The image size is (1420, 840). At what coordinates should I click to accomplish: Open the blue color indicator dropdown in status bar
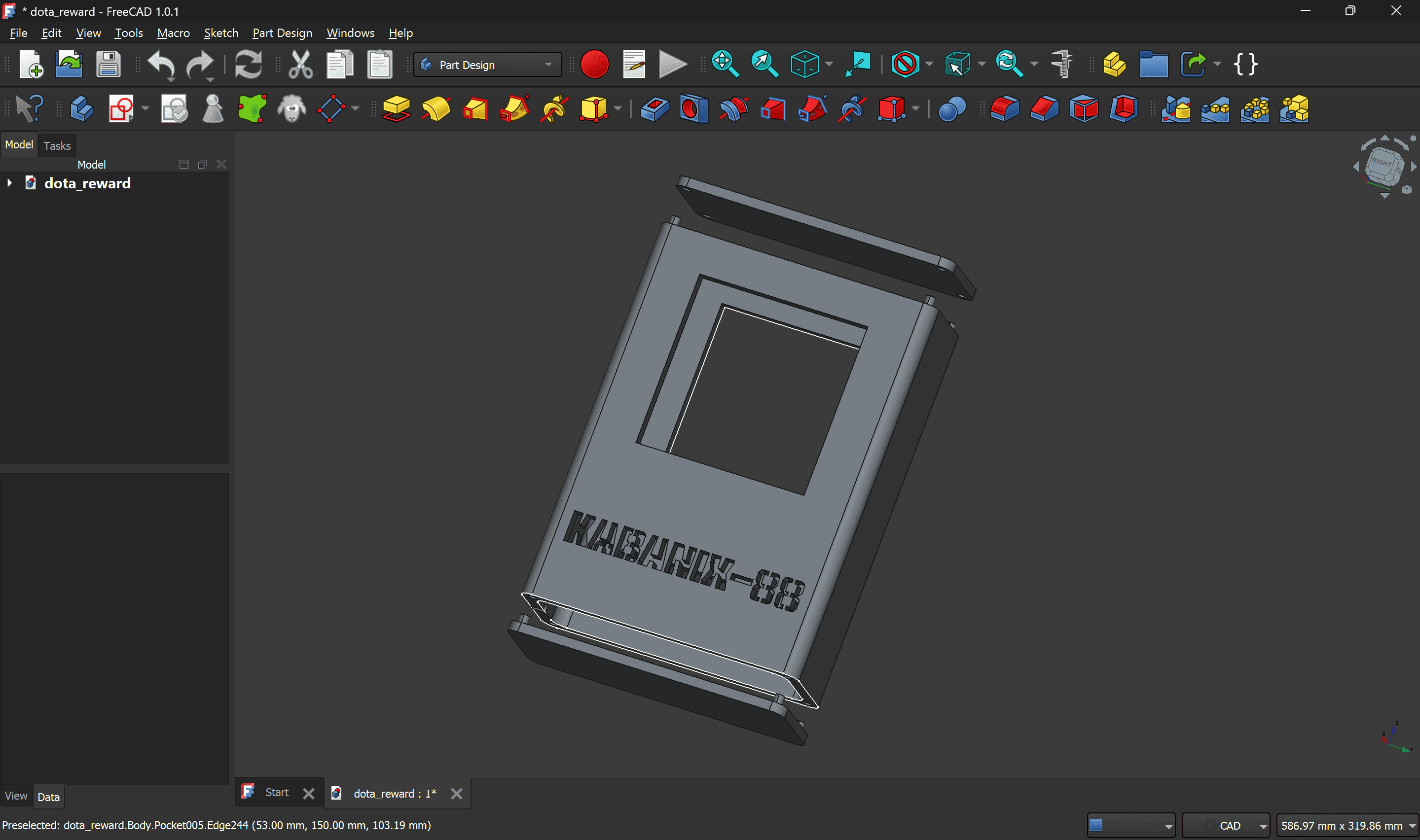(1130, 825)
